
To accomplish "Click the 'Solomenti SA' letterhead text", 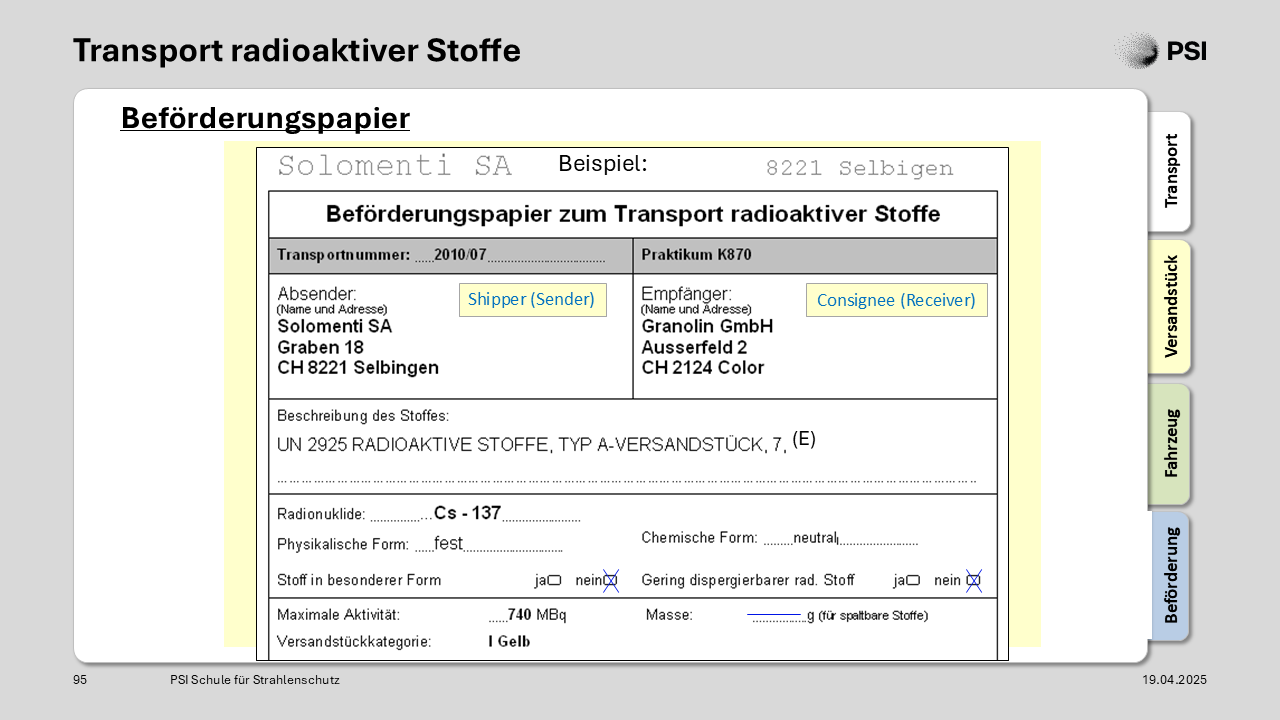I will click(x=395, y=166).
